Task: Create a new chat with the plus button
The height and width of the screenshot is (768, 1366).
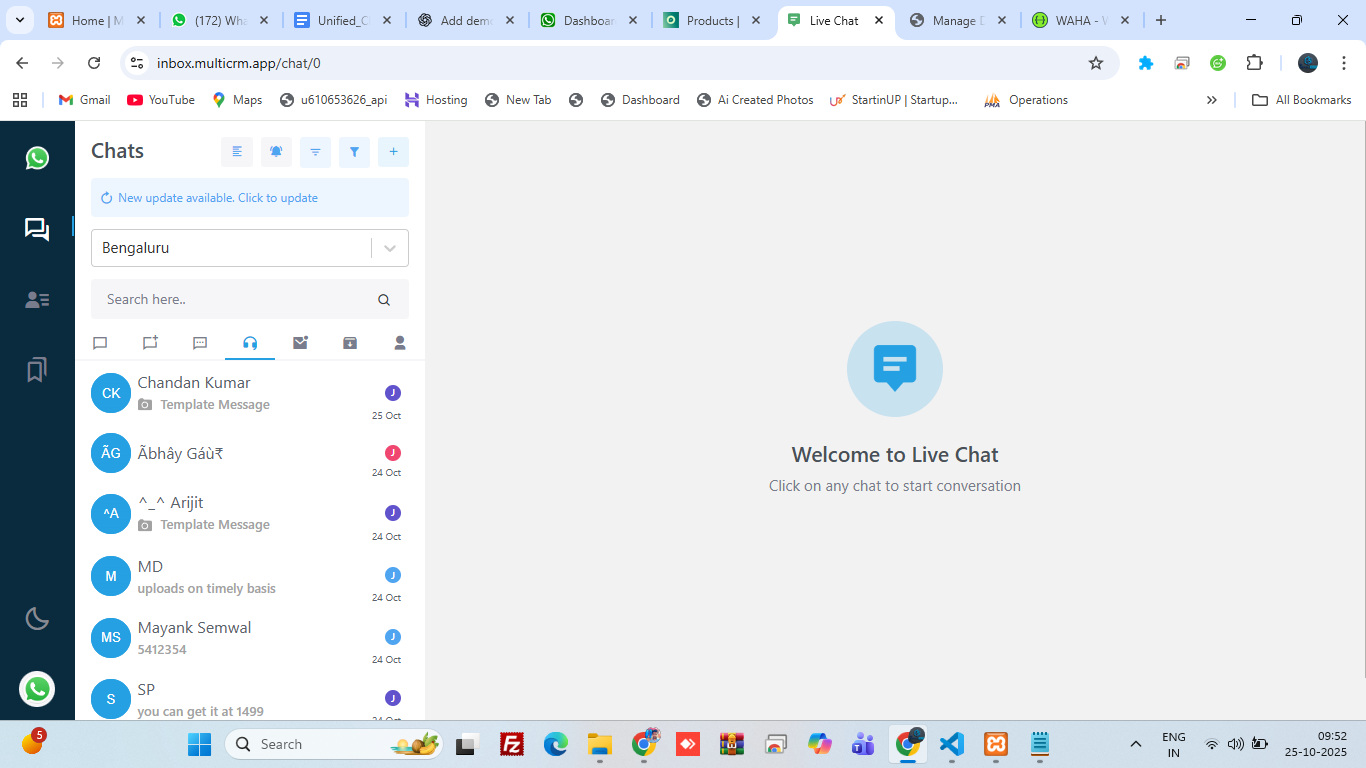Action: tap(393, 152)
